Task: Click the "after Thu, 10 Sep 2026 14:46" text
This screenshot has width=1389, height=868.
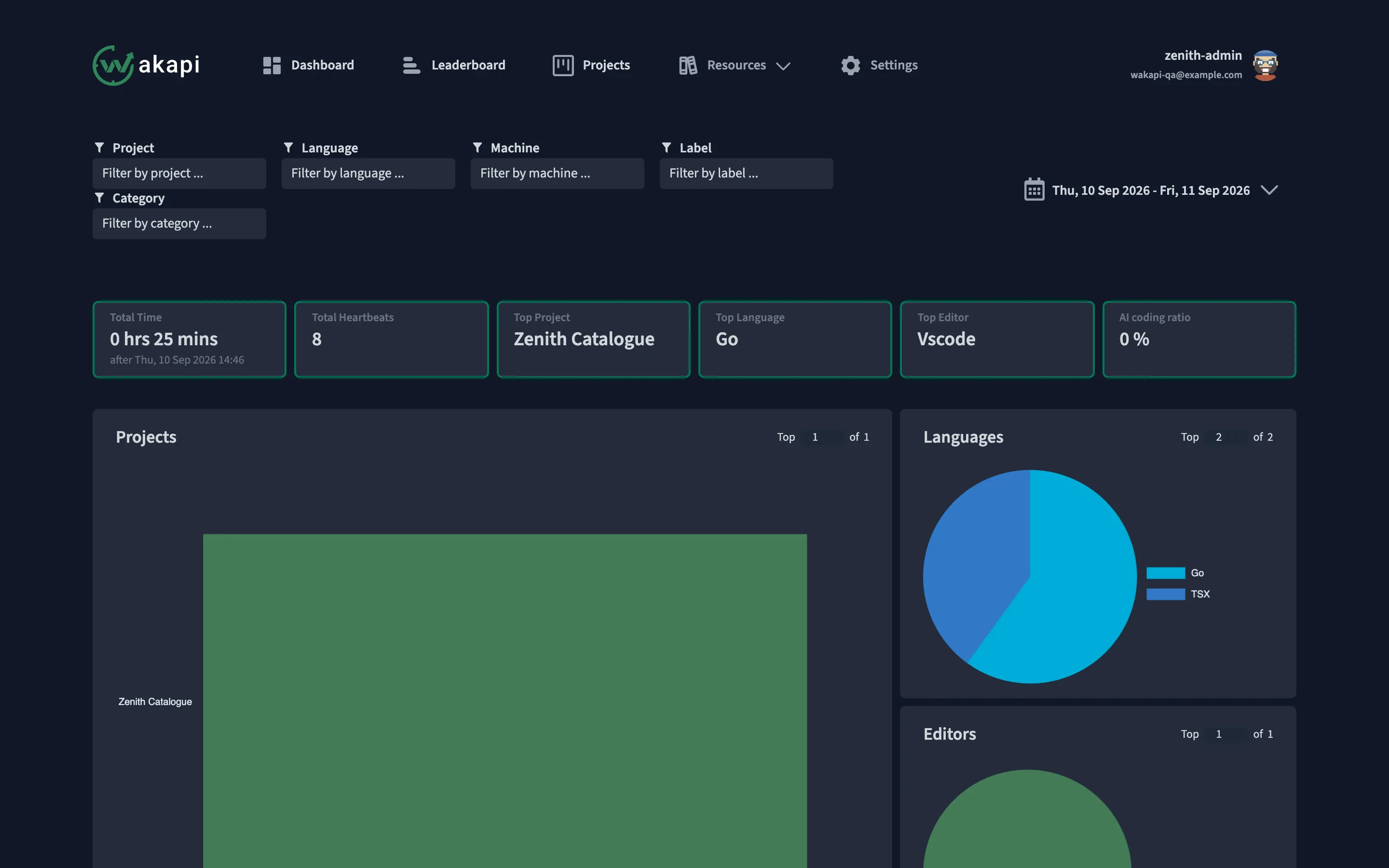Action: (177, 360)
